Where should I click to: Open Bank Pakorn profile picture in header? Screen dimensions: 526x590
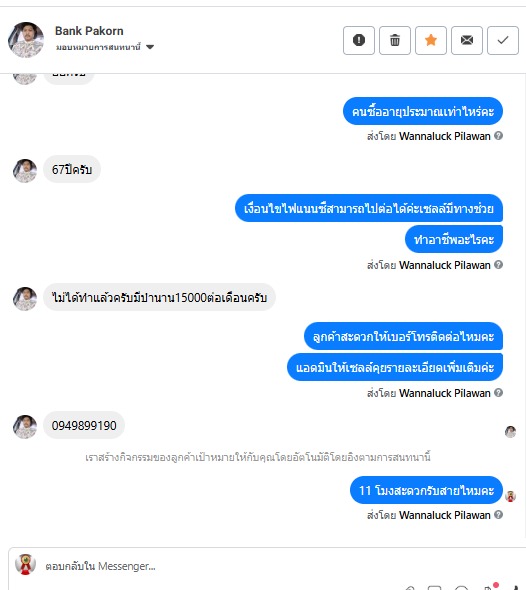point(26,40)
